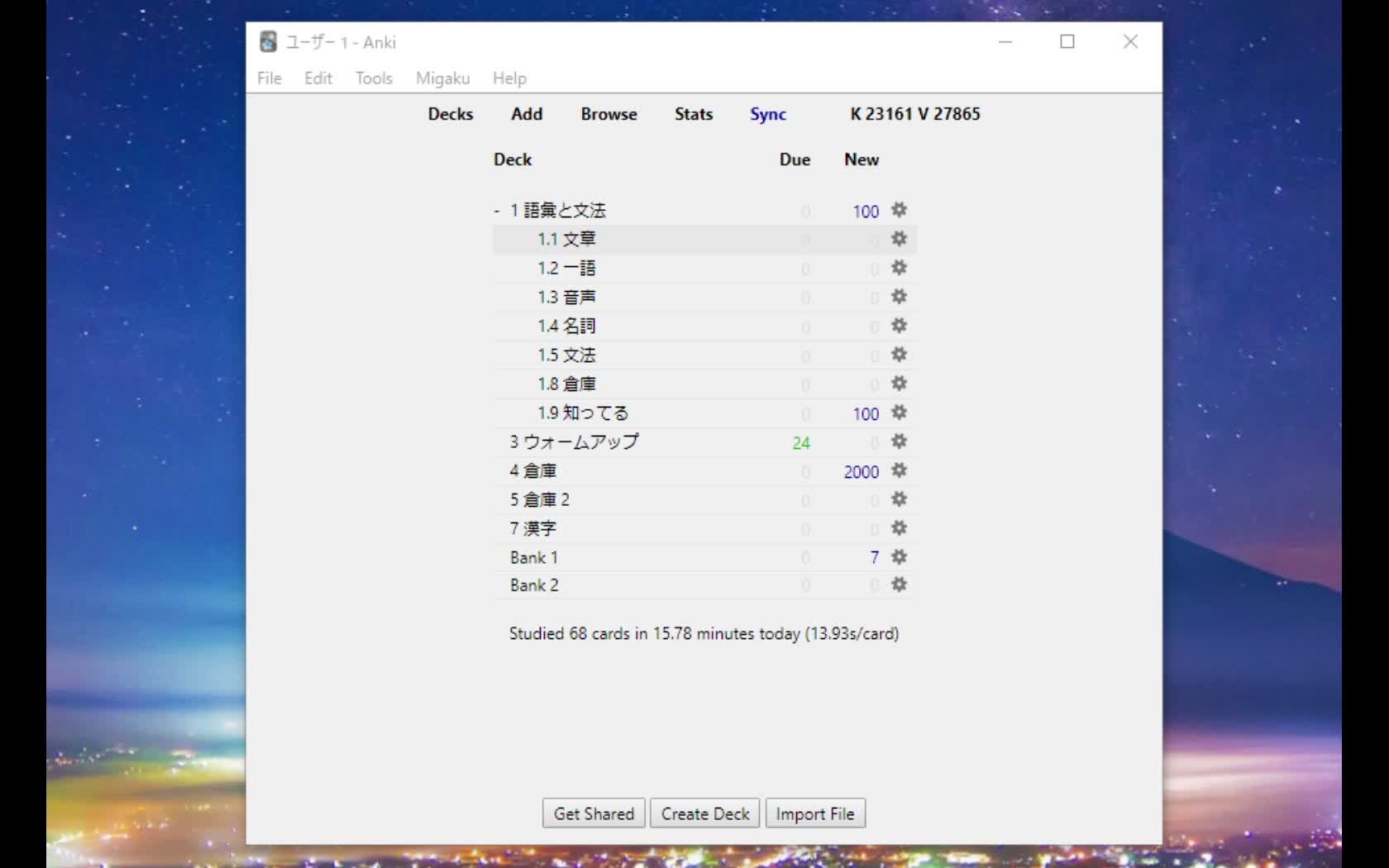Screen dimensions: 1389x868
Task: Open options gear for 4 倉庫 deck
Action: 899,470
